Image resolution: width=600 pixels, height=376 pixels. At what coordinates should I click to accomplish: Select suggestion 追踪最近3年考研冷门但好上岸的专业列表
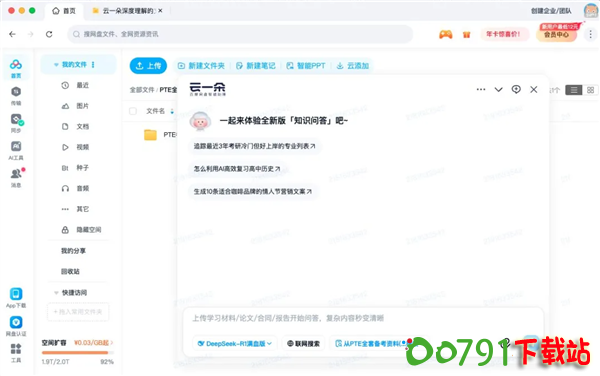[254, 146]
